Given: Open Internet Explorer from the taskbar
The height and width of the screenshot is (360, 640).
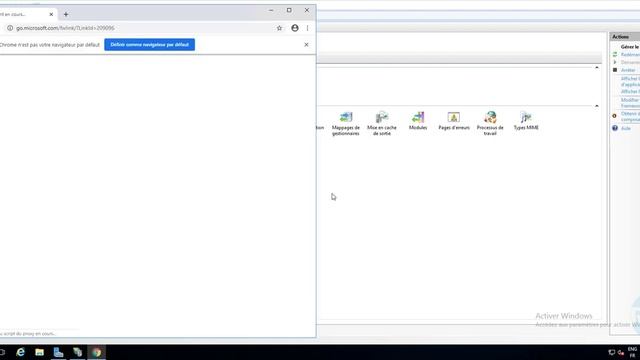Looking at the screenshot, I should (x=20, y=352).
